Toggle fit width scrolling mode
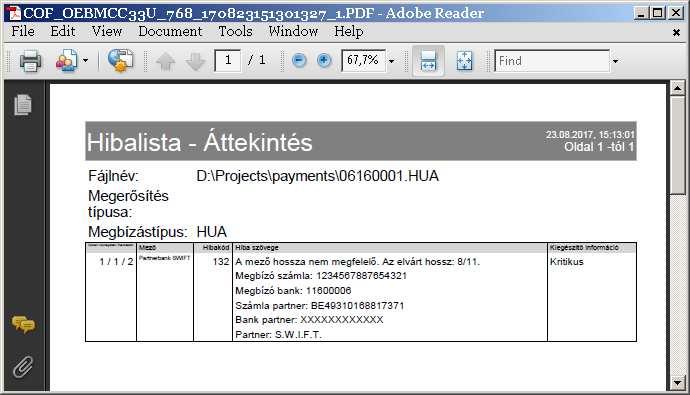690x395 pixels. 428,61
